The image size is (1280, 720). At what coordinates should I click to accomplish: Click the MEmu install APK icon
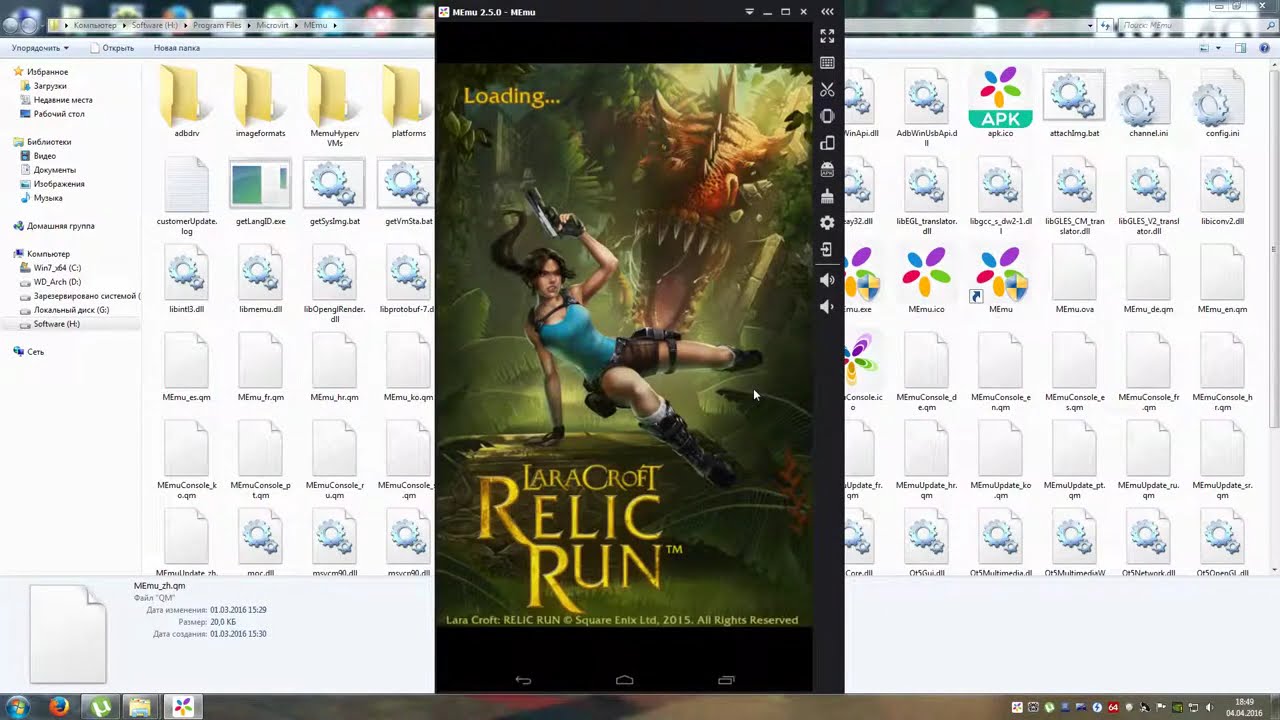coord(827,170)
